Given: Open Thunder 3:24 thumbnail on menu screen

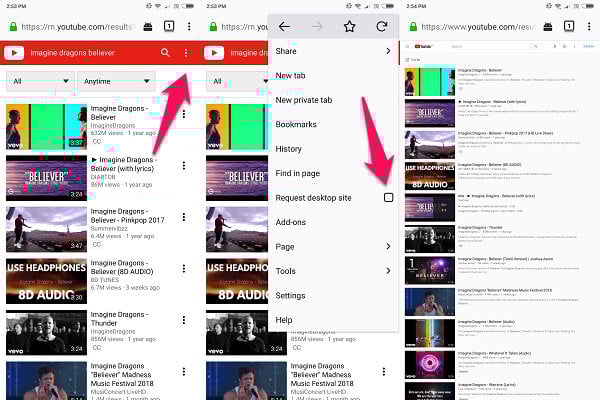Looking at the screenshot, I should coord(246,333).
